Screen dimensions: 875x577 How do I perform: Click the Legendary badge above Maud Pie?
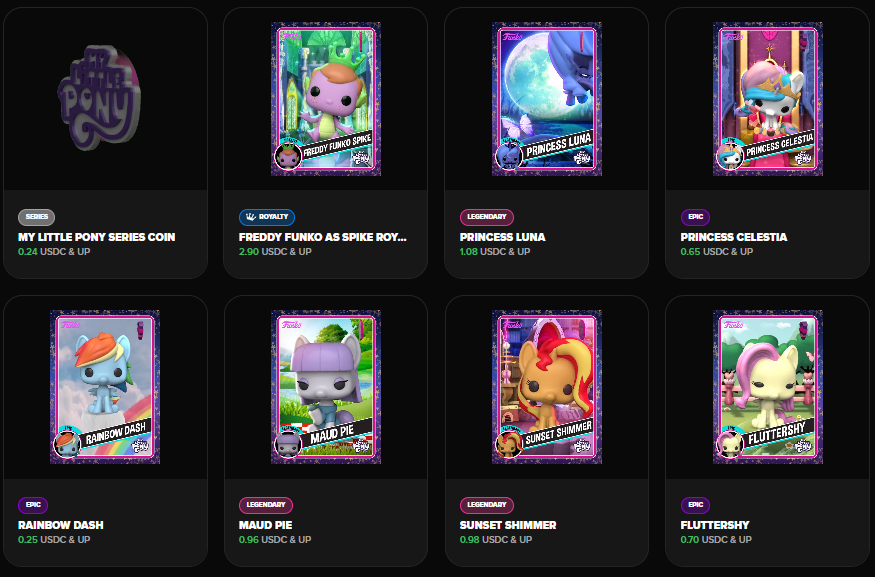(266, 505)
